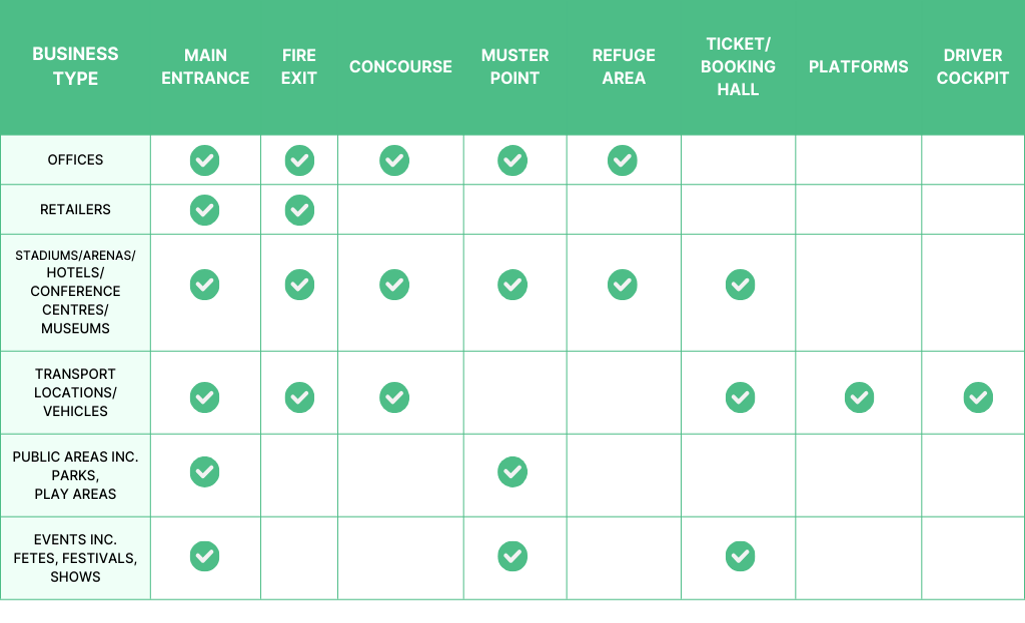Click Events row Main Entrance checkmark
The width and height of the screenshot is (1025, 623).
pyautogui.click(x=205, y=556)
